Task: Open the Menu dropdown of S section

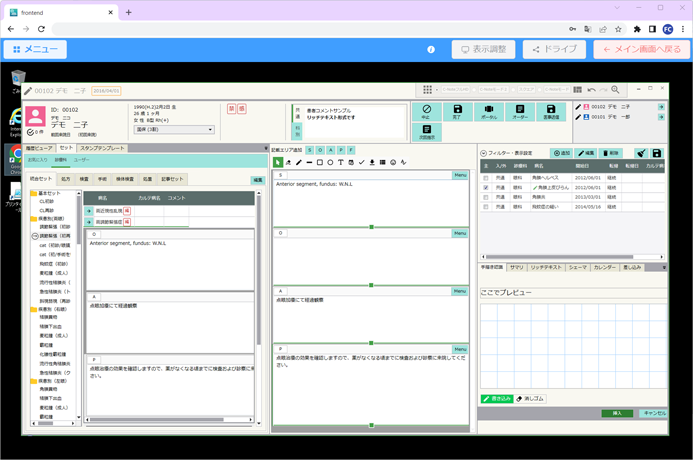Action: [x=460, y=175]
